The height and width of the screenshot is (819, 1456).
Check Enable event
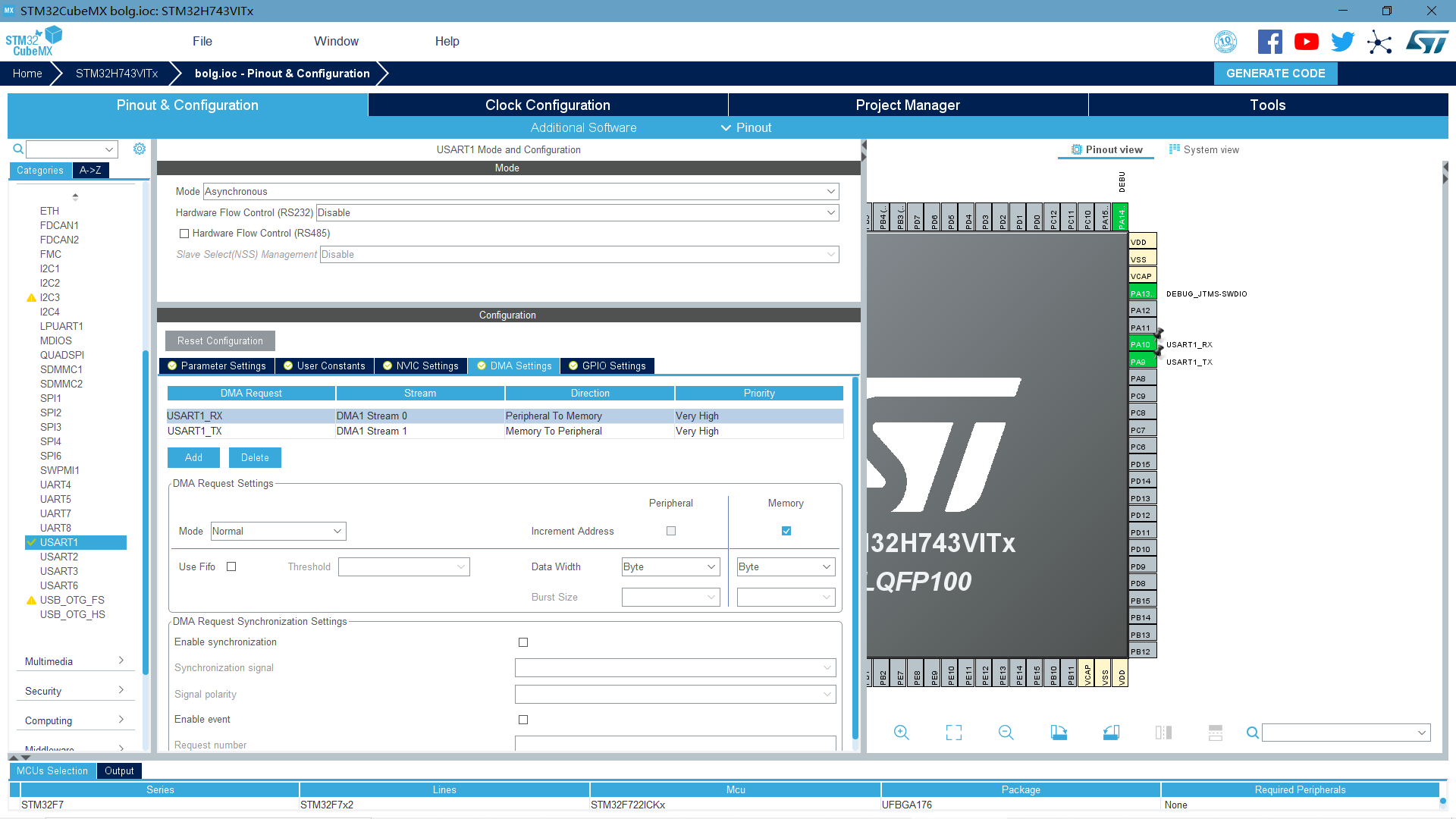pos(522,720)
